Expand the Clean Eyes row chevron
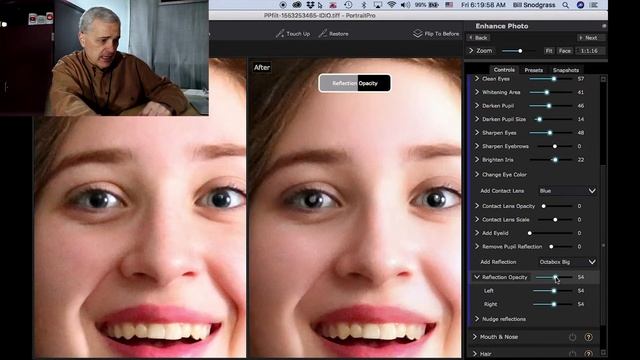This screenshot has height=360, width=640. [x=476, y=78]
